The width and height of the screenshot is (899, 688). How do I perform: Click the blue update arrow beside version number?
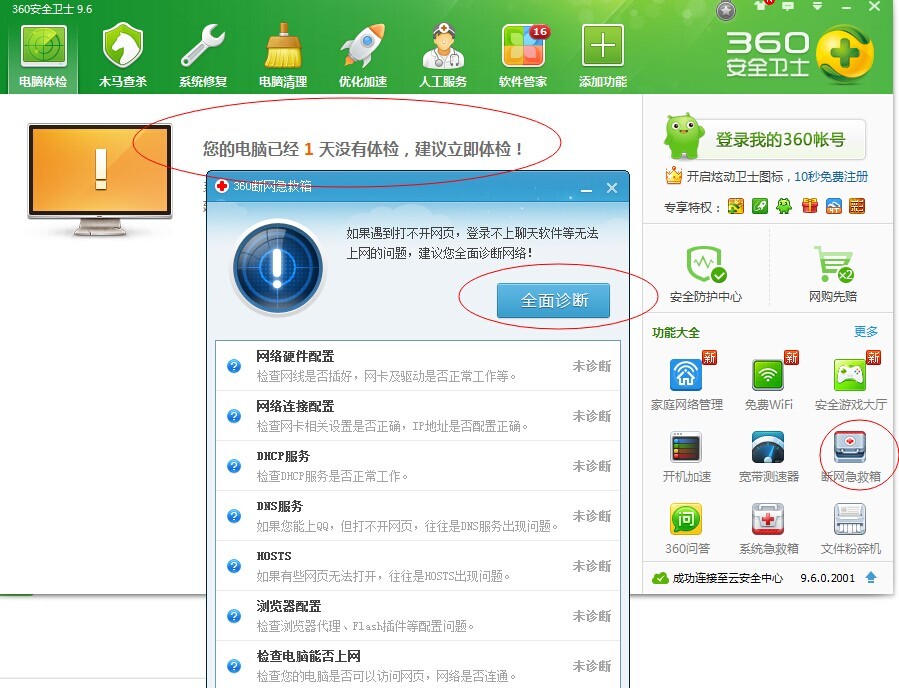pos(871,577)
